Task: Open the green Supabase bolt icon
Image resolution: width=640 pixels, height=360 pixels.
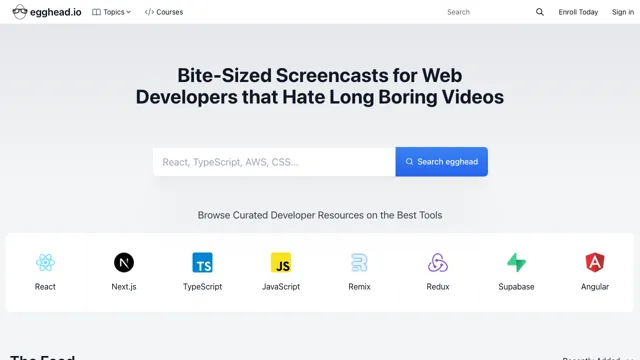Action: (516, 262)
